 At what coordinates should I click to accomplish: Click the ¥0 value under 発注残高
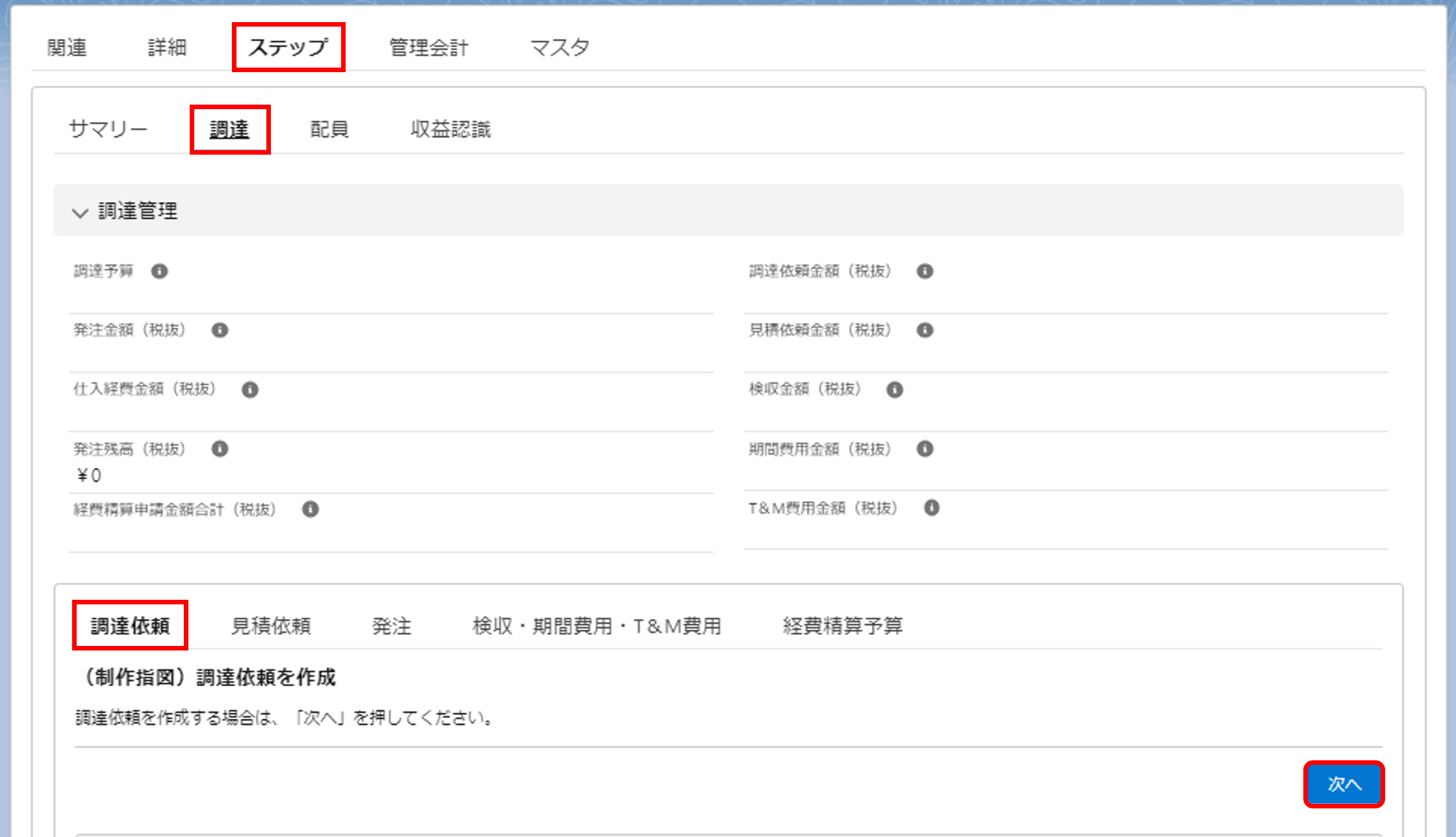tap(89, 476)
